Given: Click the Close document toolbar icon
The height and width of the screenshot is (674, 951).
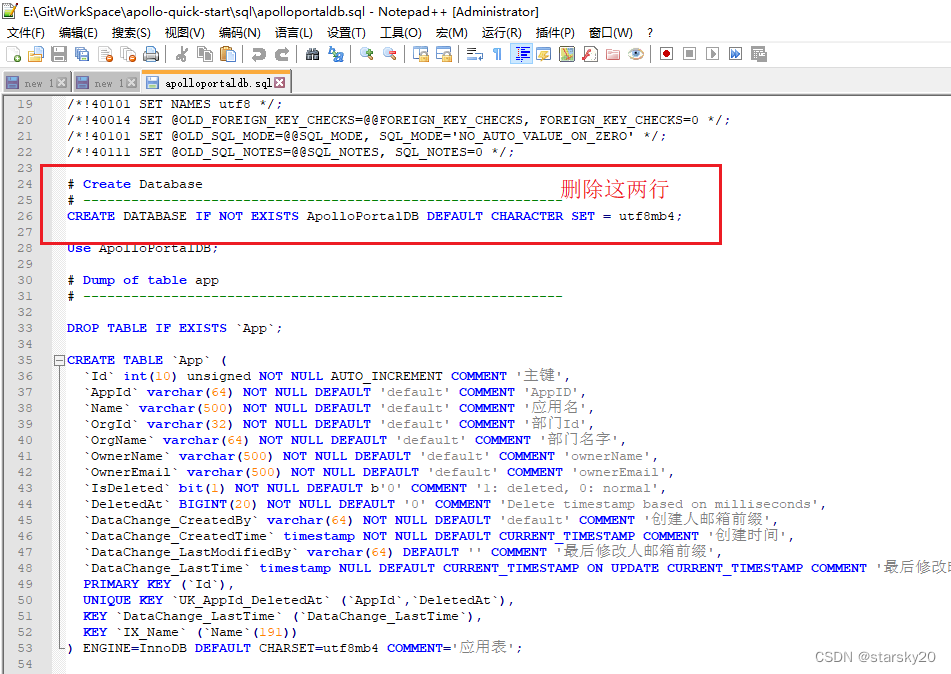Looking at the screenshot, I should [105, 55].
